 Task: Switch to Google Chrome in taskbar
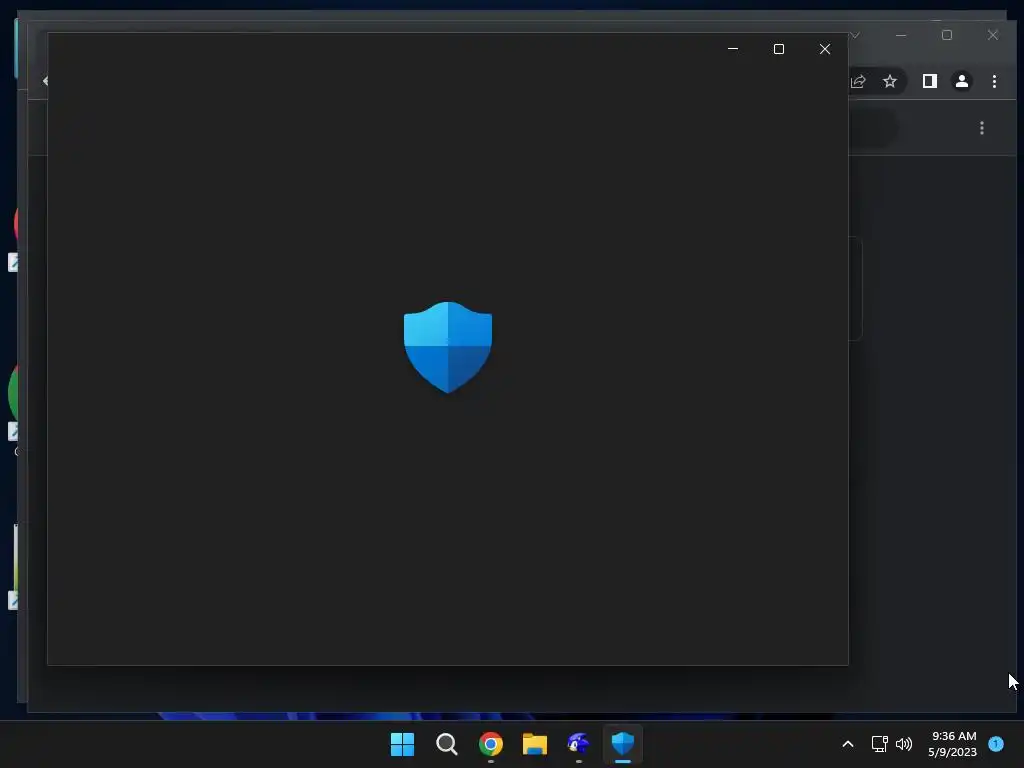coord(490,744)
